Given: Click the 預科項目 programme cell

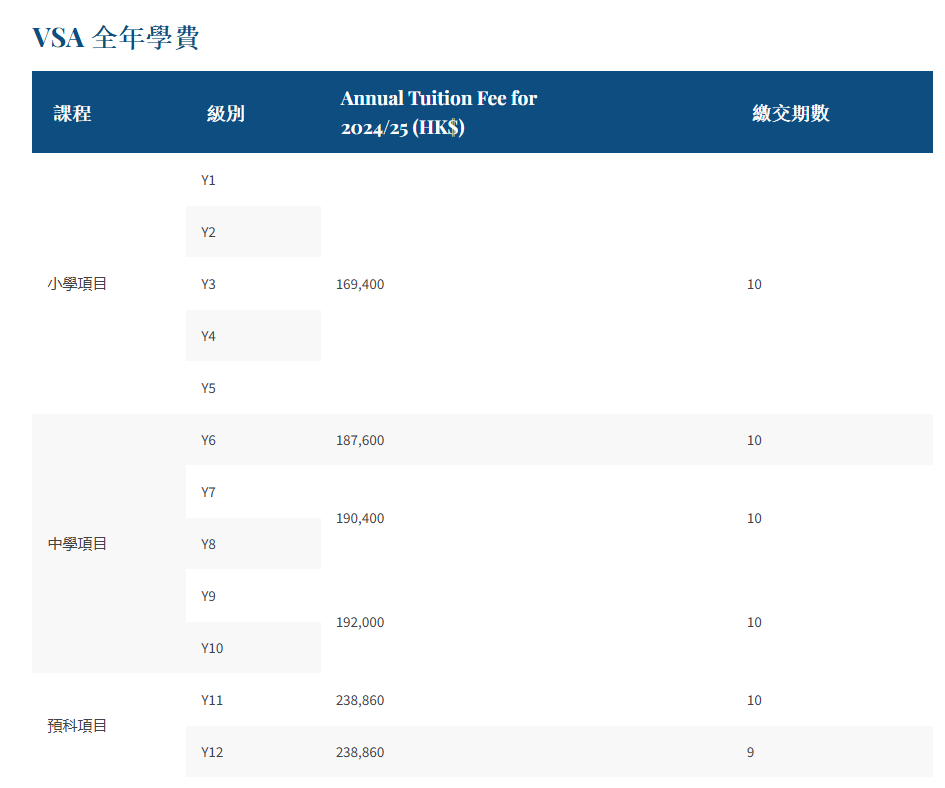Looking at the screenshot, I should coord(77,726).
